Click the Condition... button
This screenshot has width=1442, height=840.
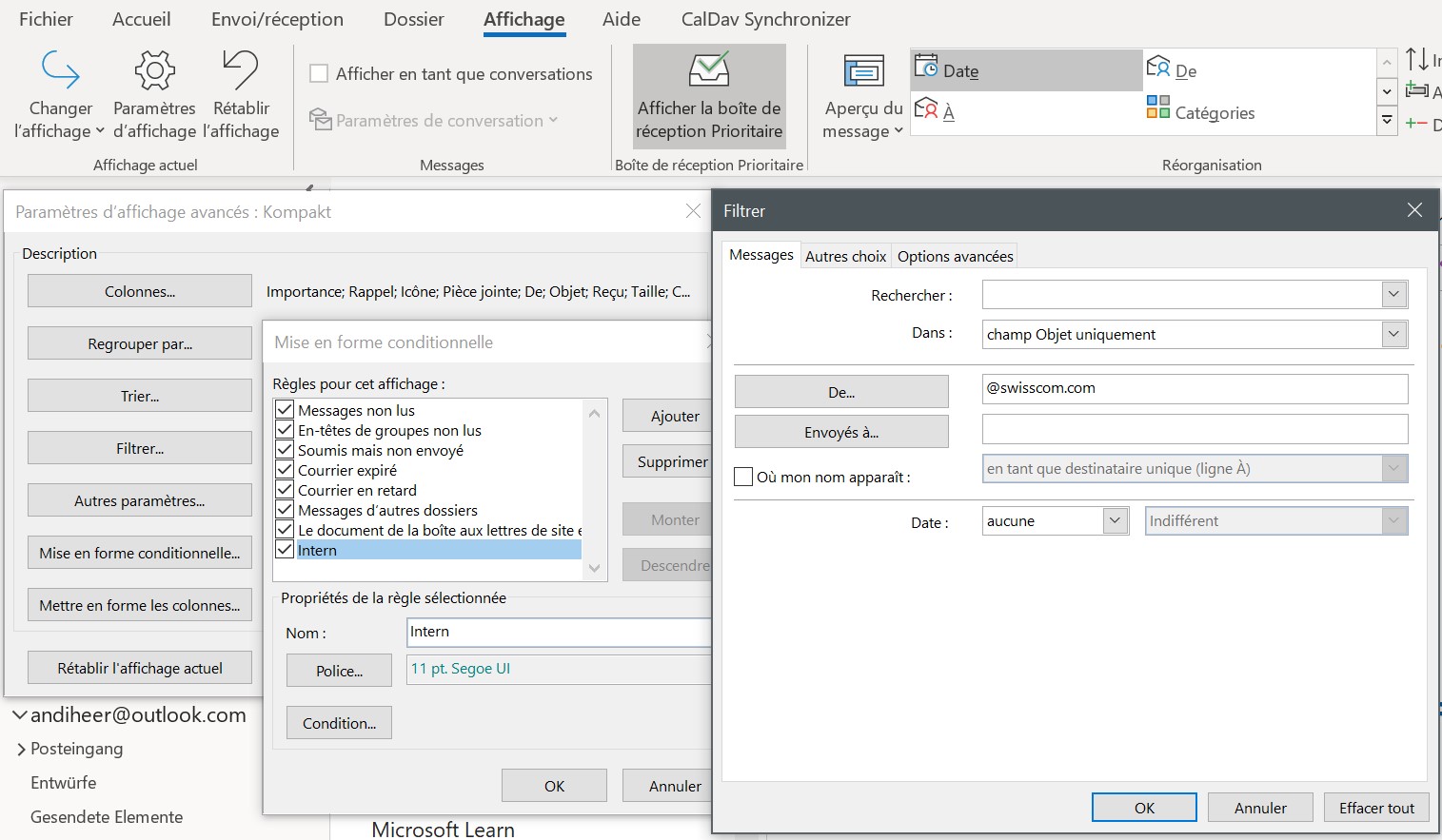[x=339, y=723]
